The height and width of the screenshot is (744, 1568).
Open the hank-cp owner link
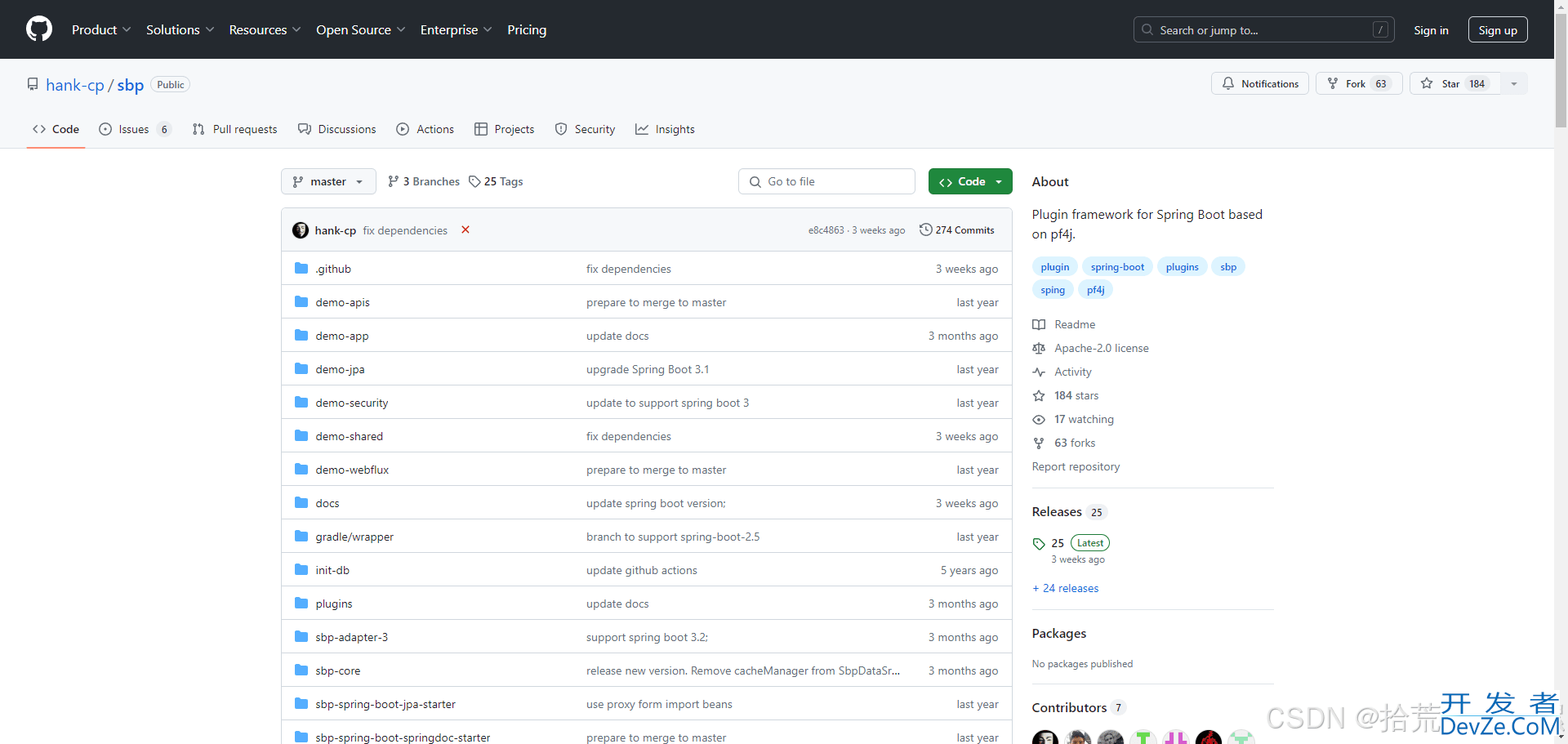coord(75,85)
